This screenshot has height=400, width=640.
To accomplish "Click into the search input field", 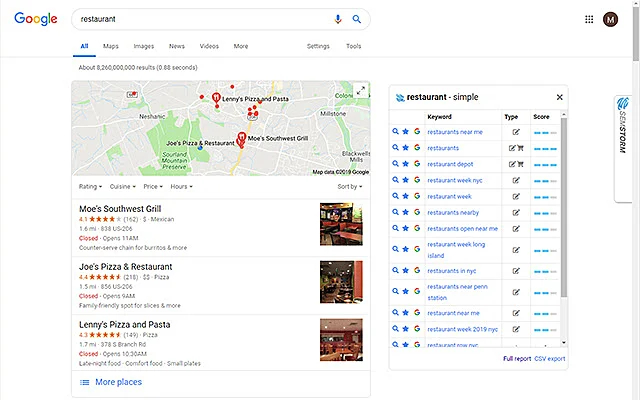I will [x=203, y=19].
